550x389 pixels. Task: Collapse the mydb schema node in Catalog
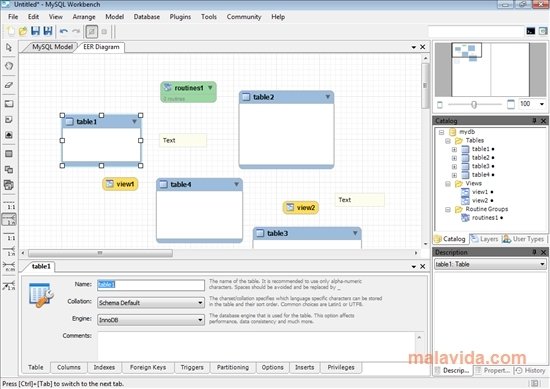(x=442, y=132)
